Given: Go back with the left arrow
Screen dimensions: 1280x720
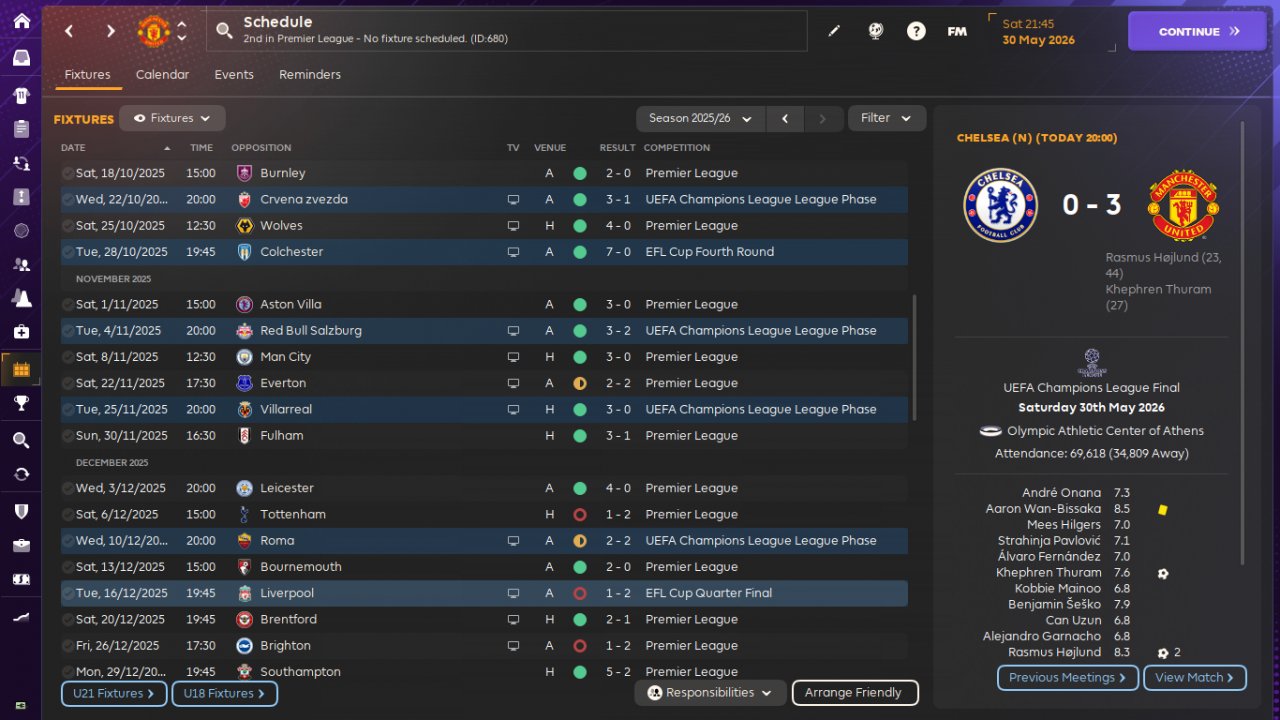Looking at the screenshot, I should [x=69, y=31].
